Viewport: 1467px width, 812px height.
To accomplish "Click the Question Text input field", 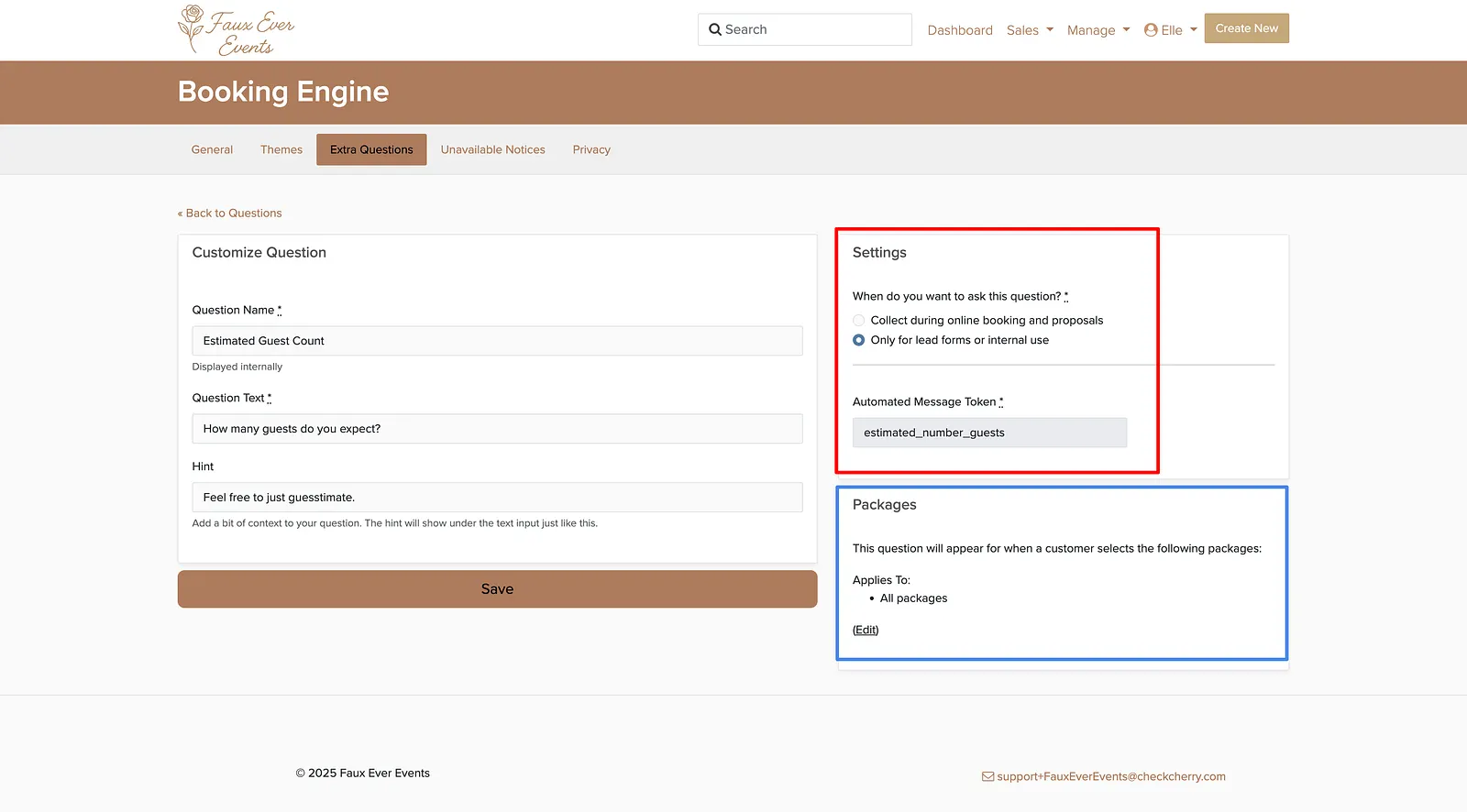I will click(497, 429).
